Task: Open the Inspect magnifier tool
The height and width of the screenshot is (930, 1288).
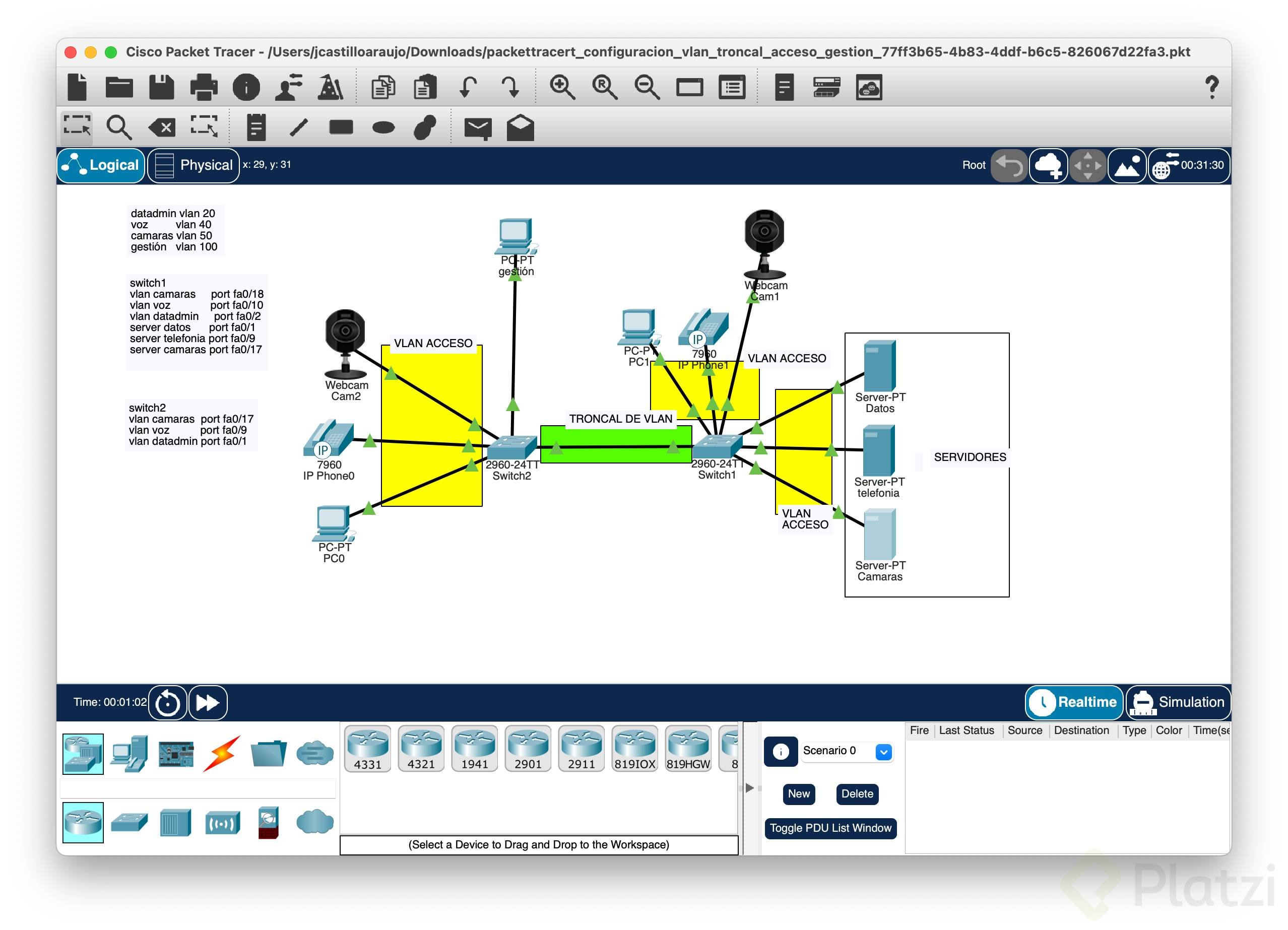Action: pyautogui.click(x=119, y=127)
